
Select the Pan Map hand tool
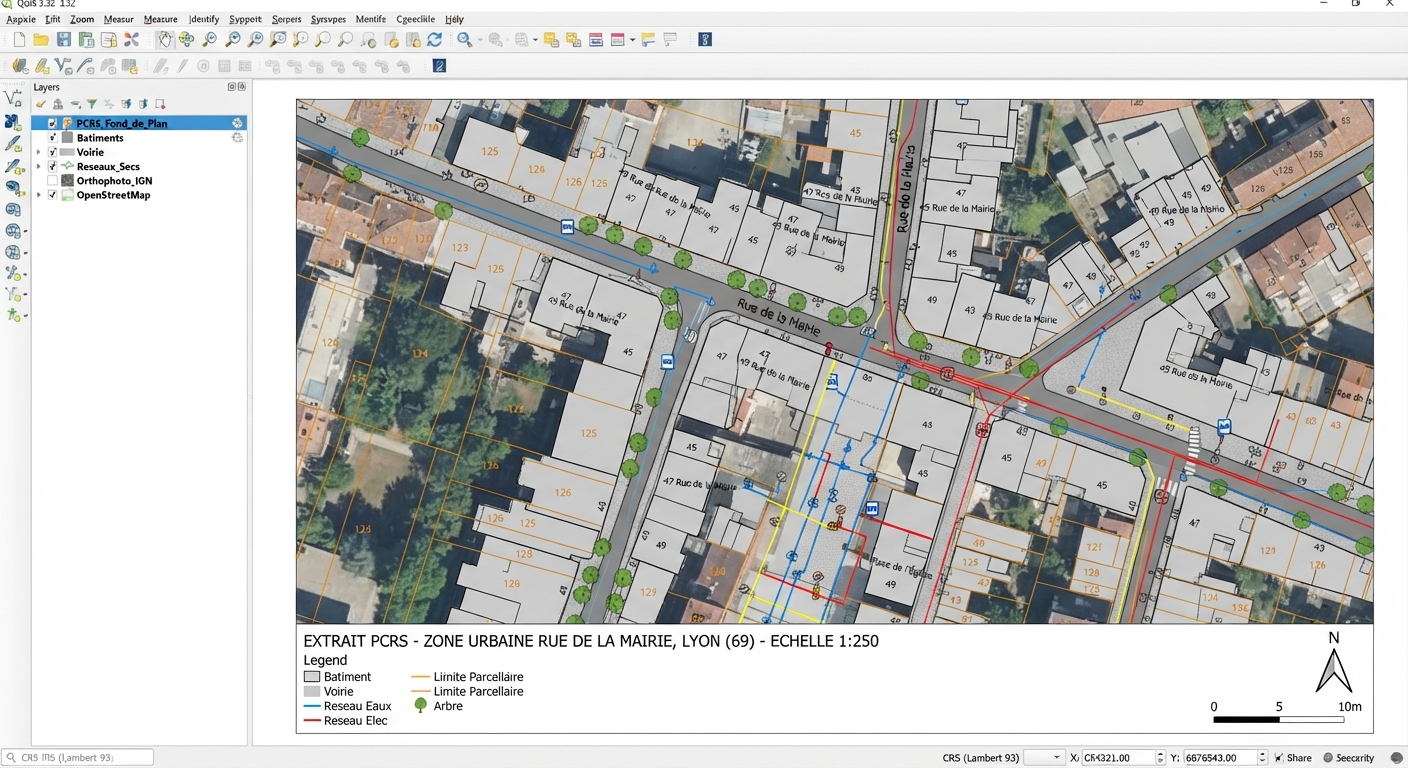[x=164, y=40]
